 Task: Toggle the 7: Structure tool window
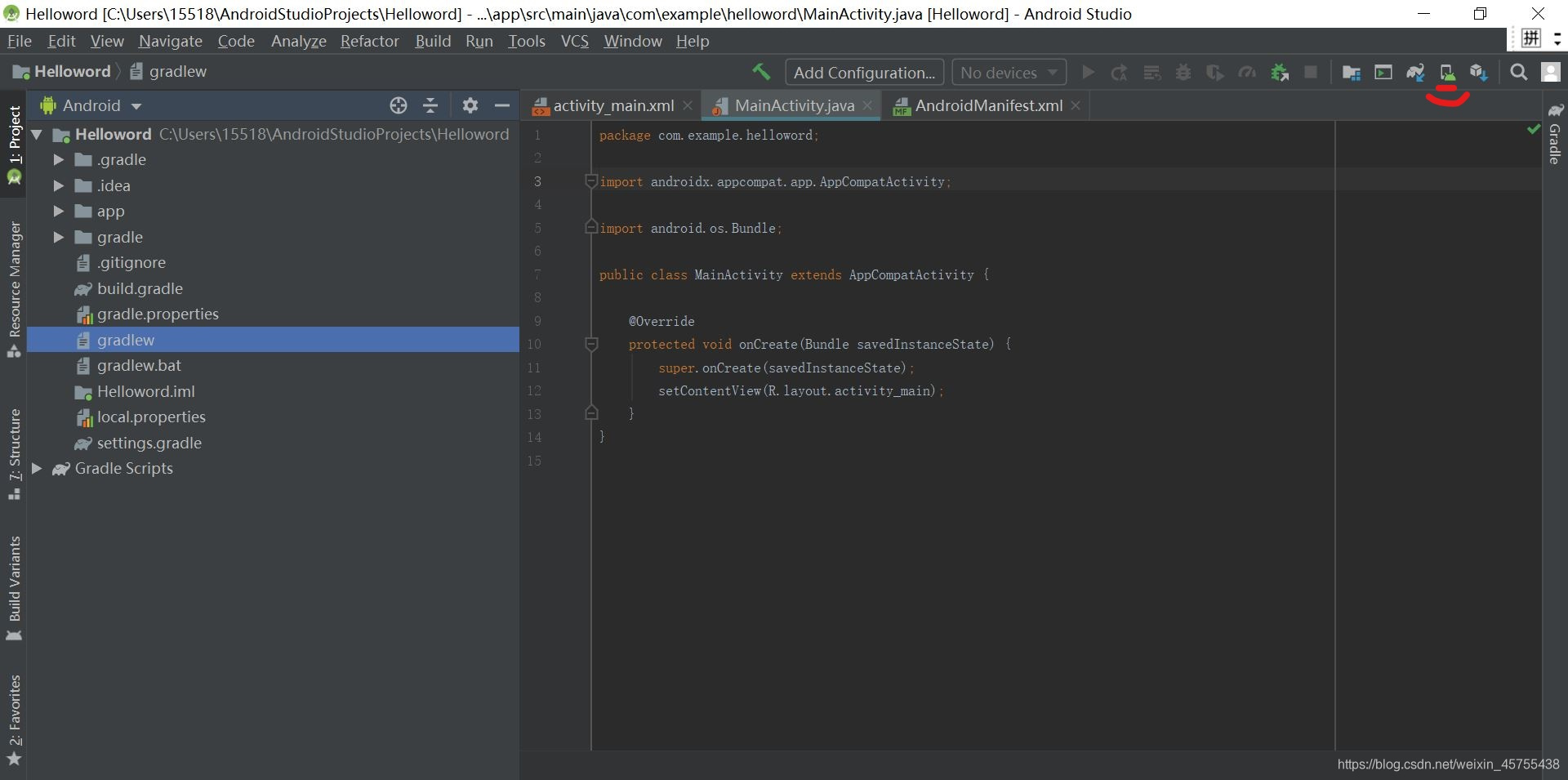pyautogui.click(x=14, y=454)
